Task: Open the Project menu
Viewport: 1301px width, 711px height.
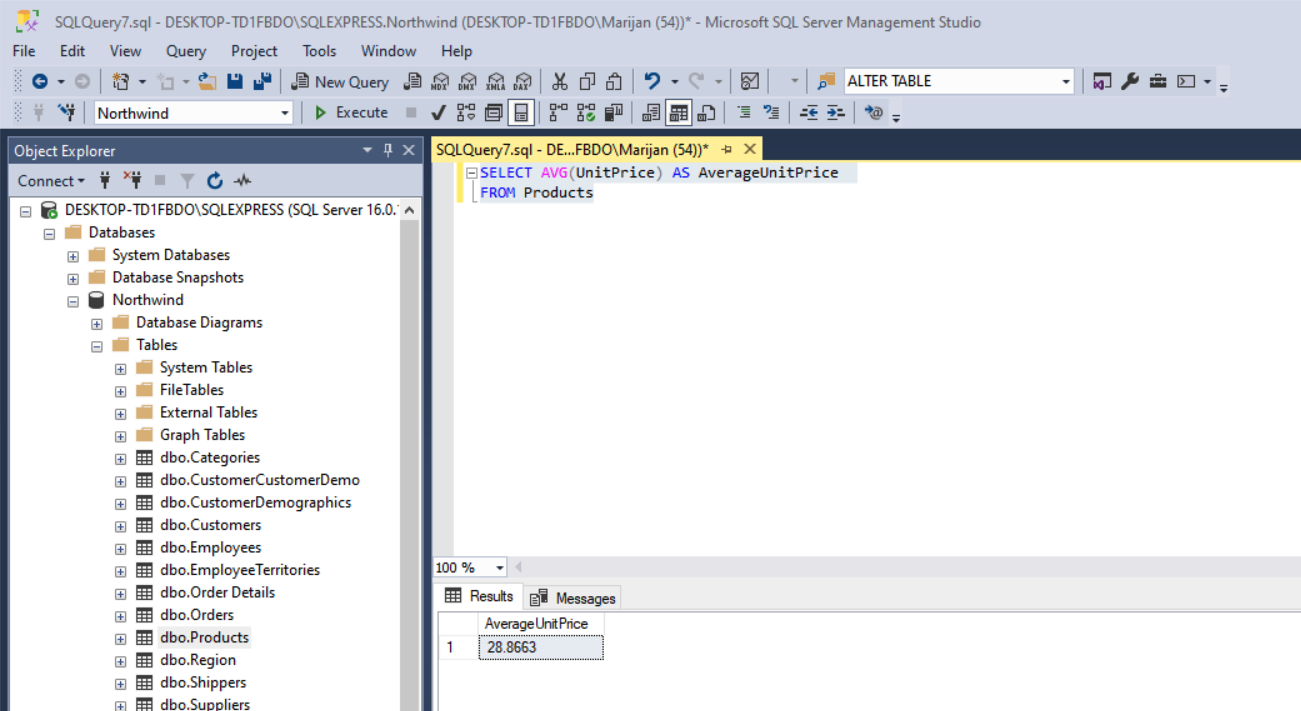Action: click(254, 51)
